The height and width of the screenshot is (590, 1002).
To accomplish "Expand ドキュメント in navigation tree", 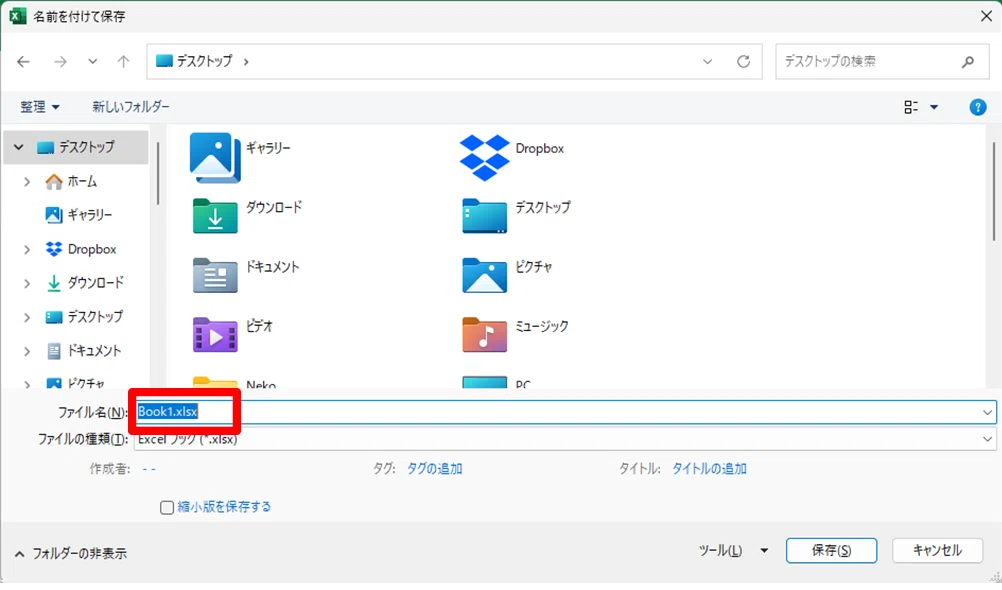I will pyautogui.click(x=27, y=351).
